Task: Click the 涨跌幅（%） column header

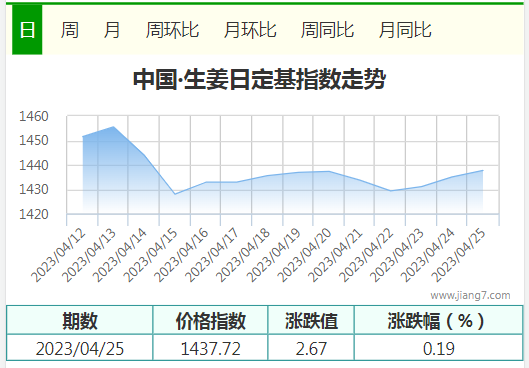Action: click(x=438, y=320)
